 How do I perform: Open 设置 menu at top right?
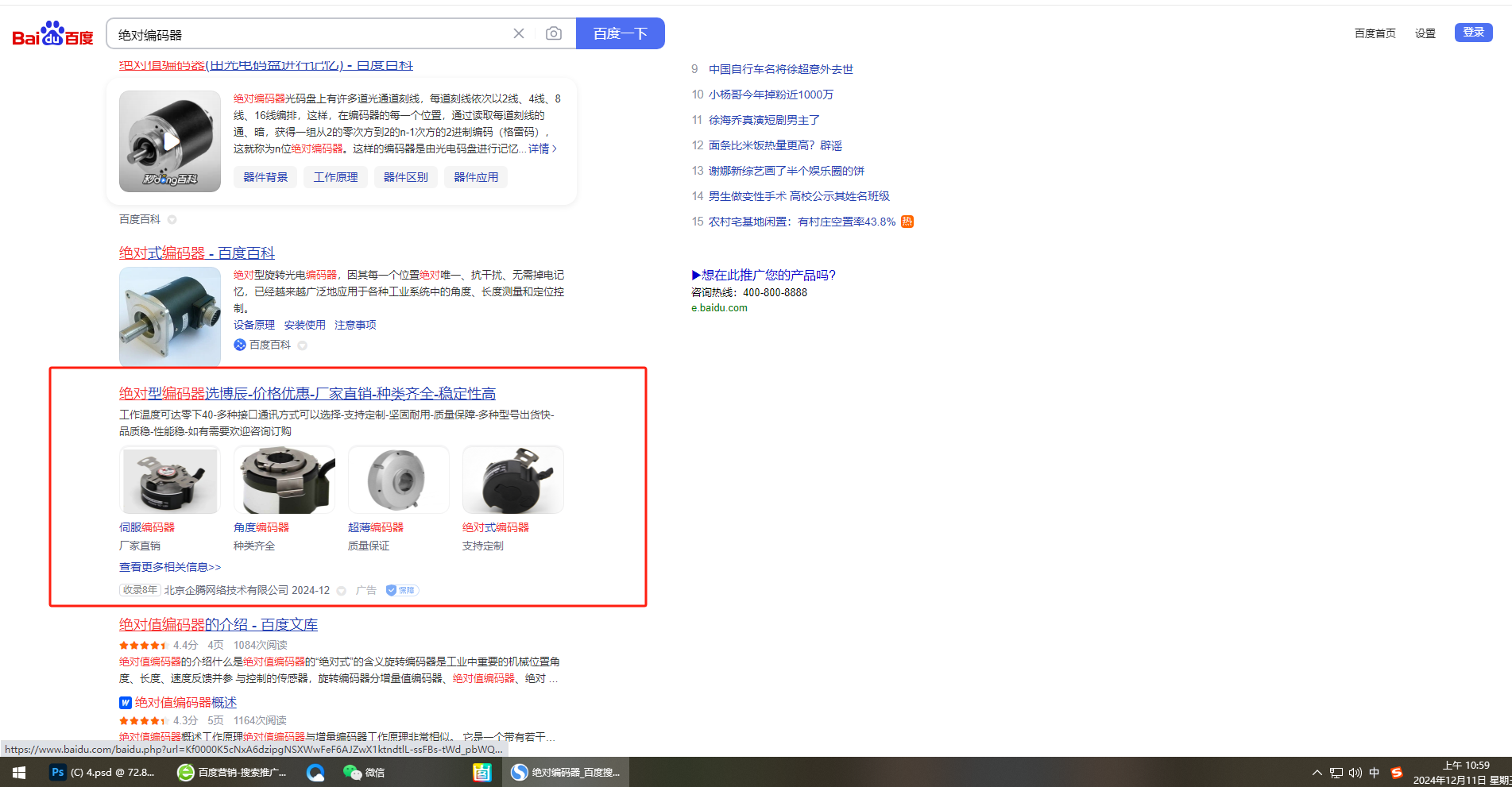coord(1425,33)
